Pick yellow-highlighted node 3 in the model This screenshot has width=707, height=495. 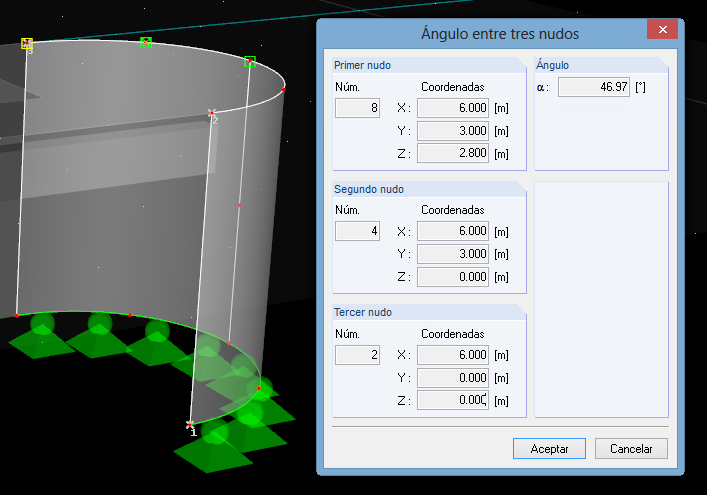27,43
